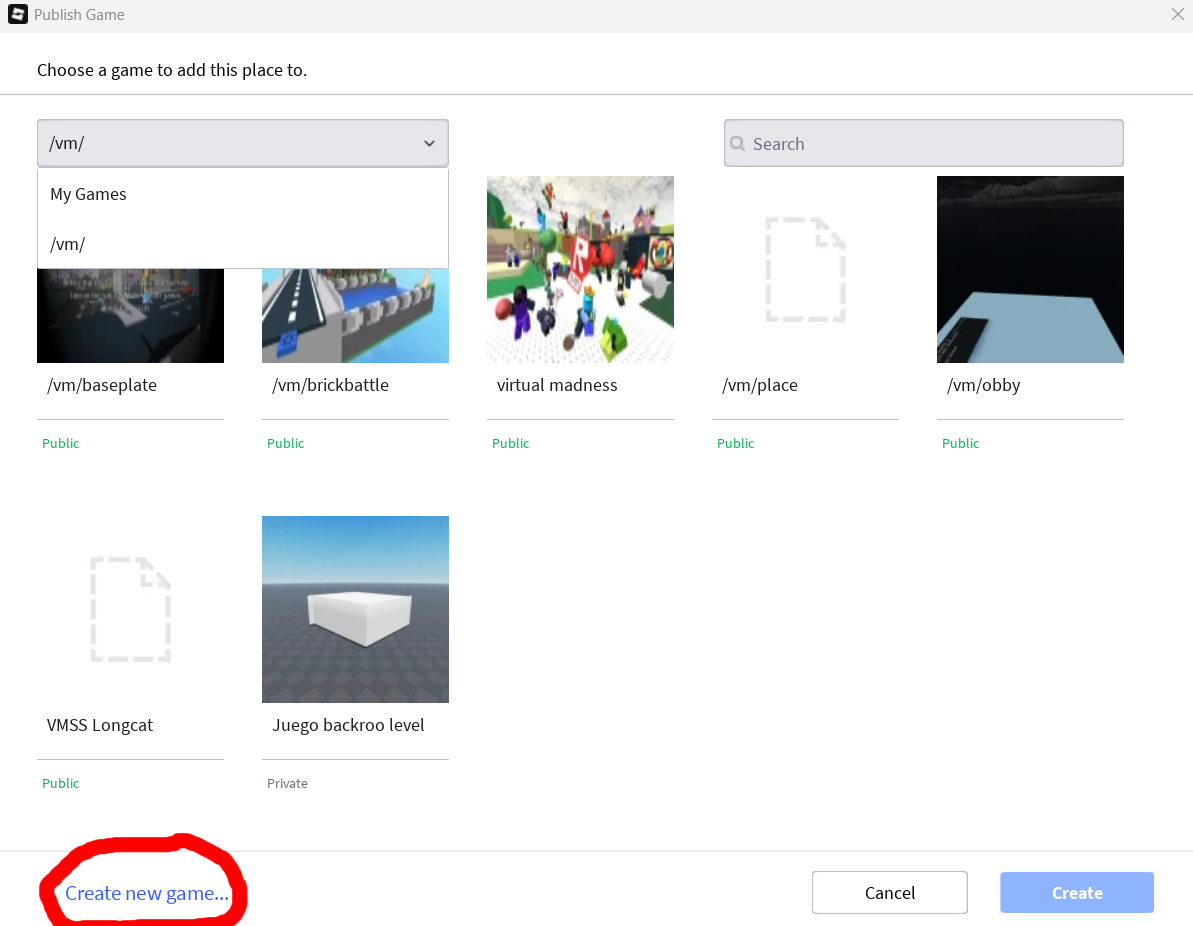Expand the /vm/ owner dropdown
This screenshot has height=926, width=1193.
point(243,143)
